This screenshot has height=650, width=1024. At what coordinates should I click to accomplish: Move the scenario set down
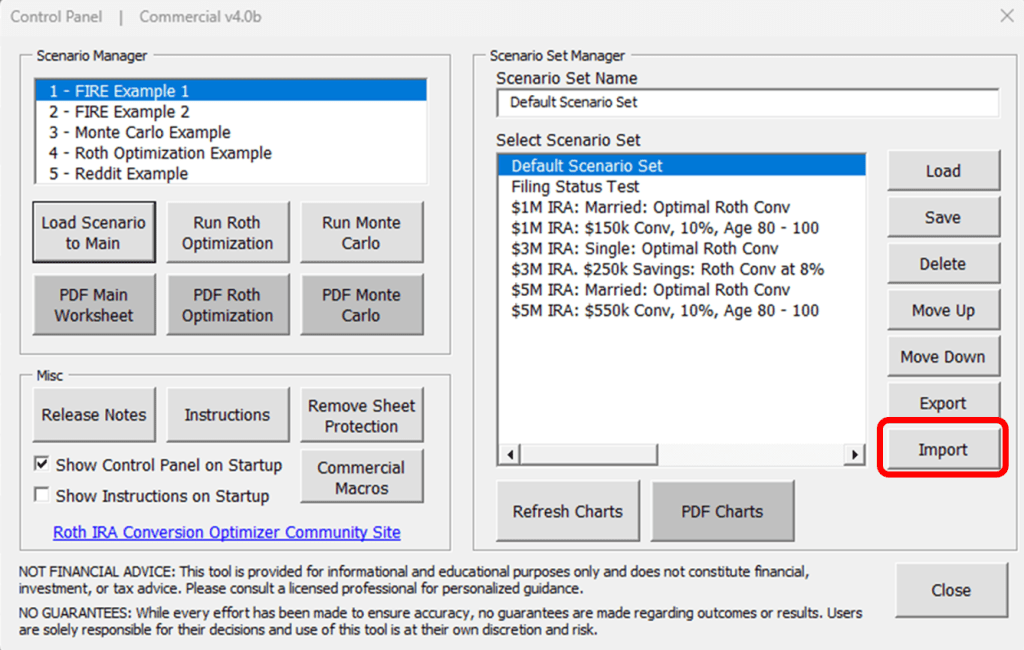point(942,357)
